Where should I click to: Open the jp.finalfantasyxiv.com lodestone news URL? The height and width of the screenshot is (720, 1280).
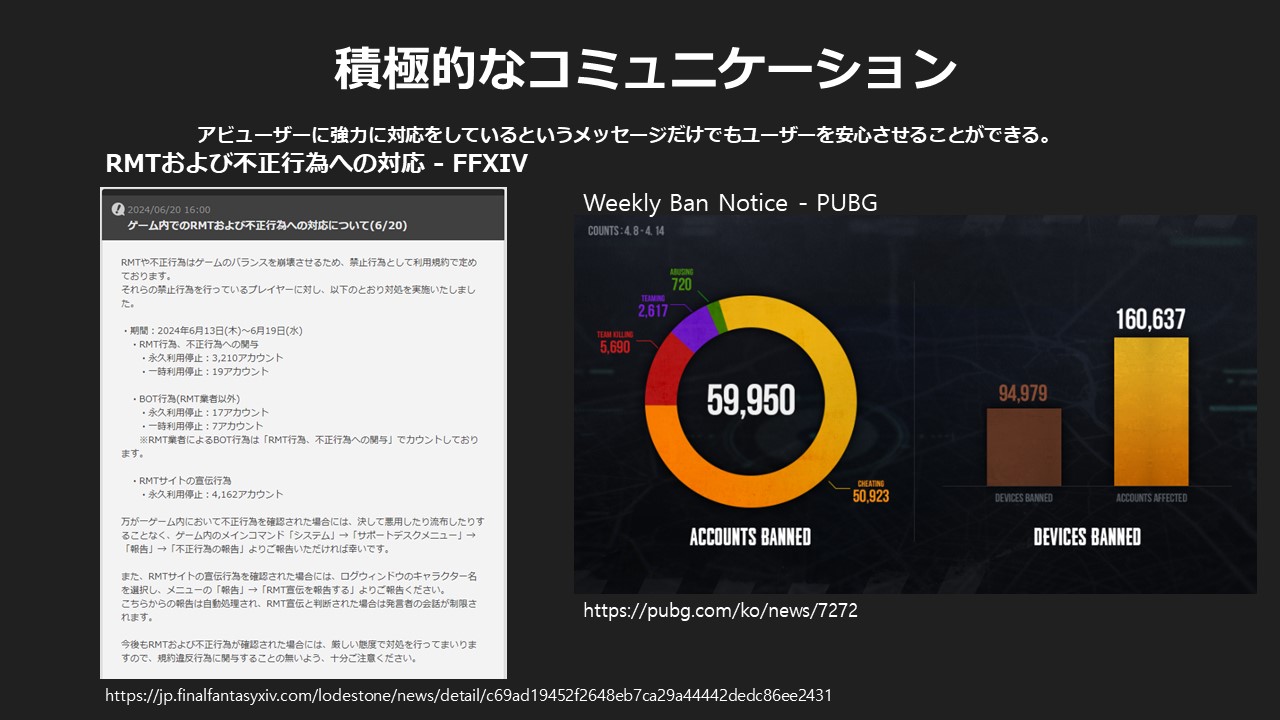(x=468, y=694)
